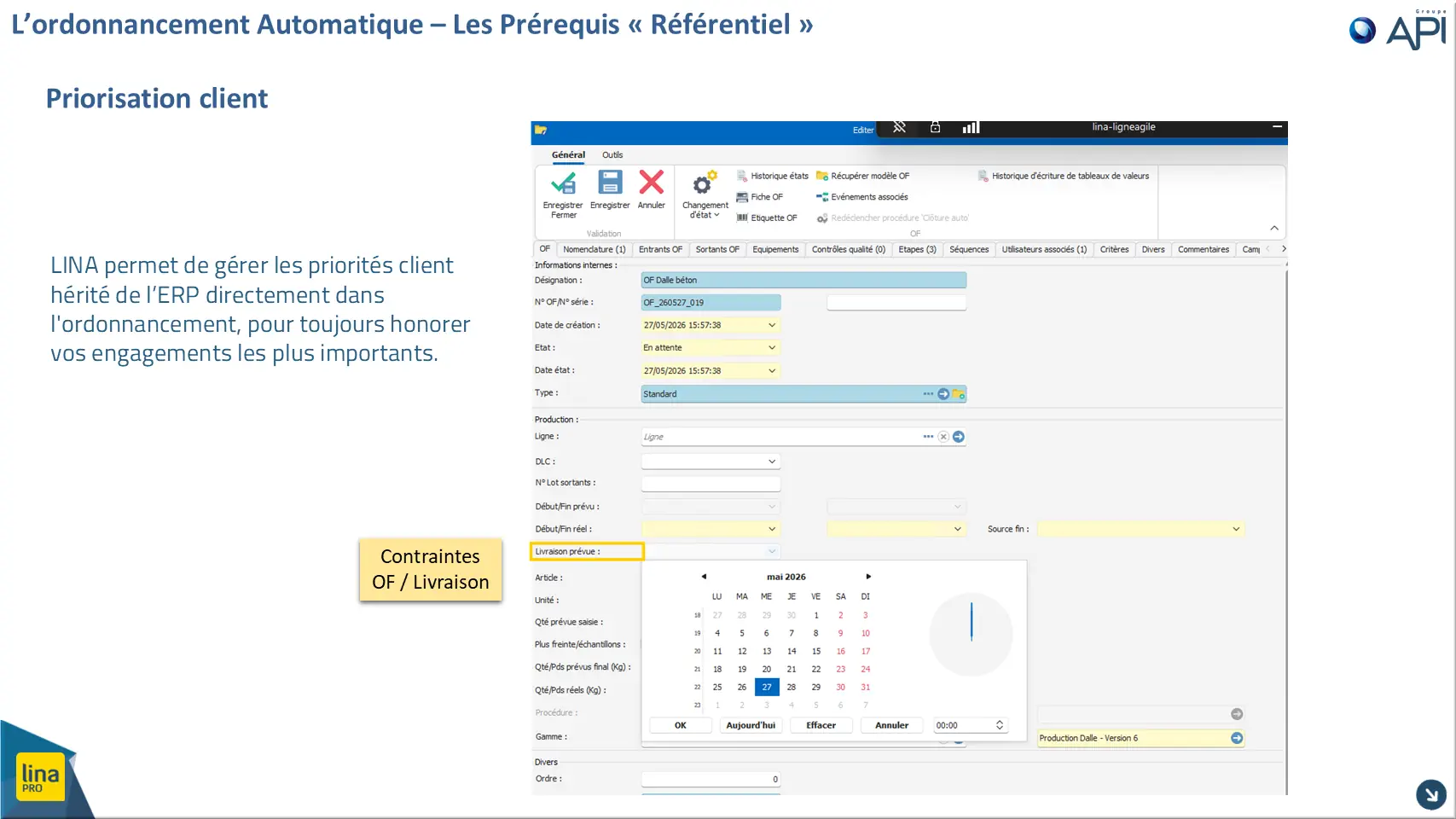
Task: Click the blue arrow icon in Ligne field
Action: pos(959,437)
